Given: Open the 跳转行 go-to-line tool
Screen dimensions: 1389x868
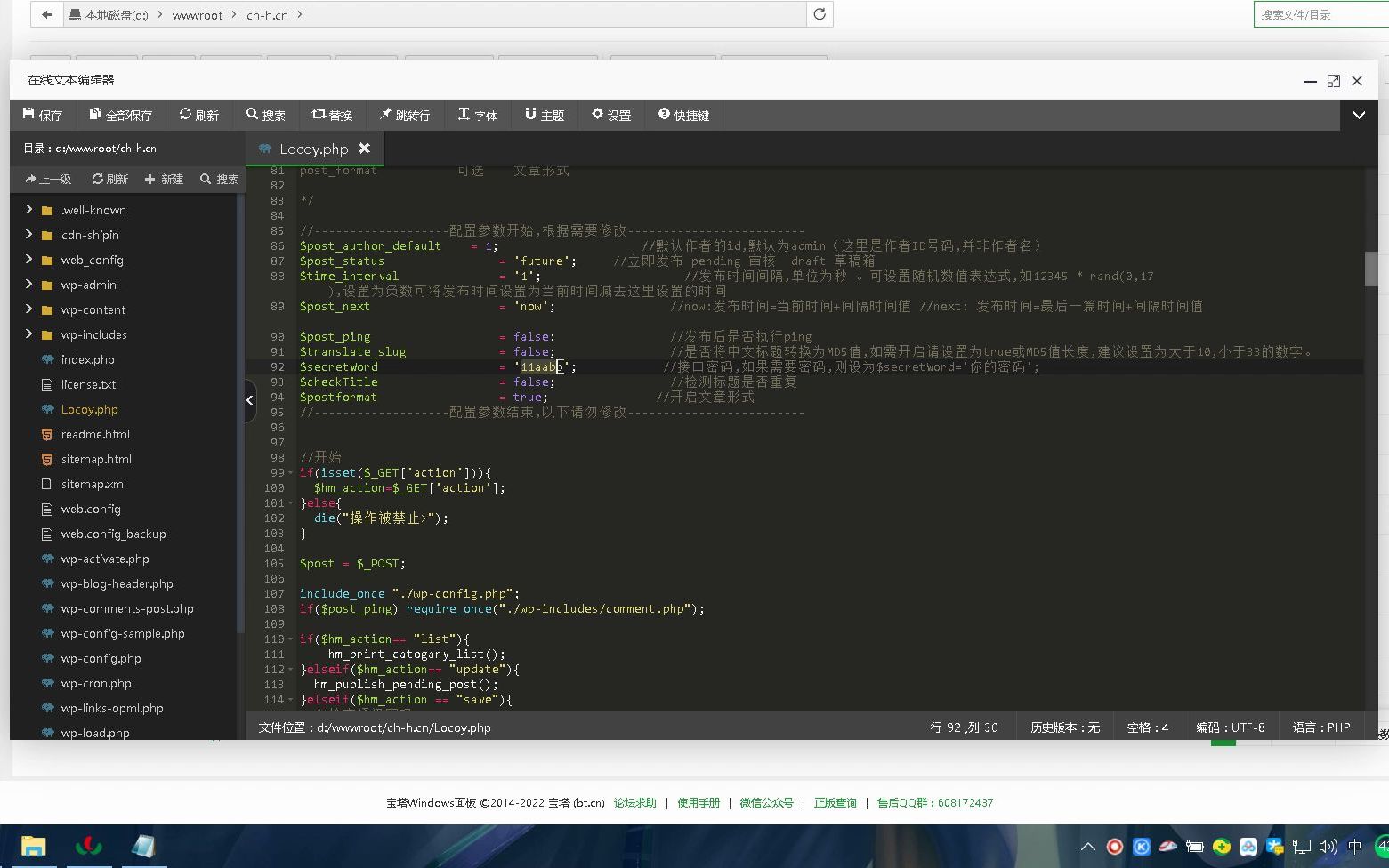Looking at the screenshot, I should point(405,115).
